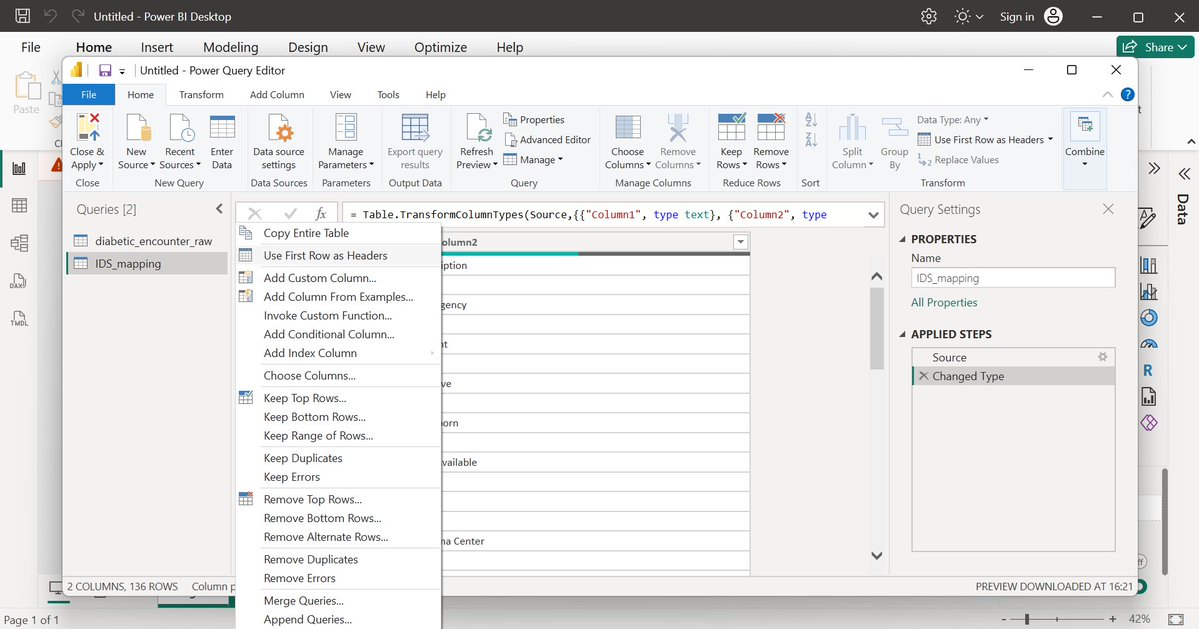Click the Combine icon
This screenshot has width=1199, height=629.
[x=1084, y=126]
